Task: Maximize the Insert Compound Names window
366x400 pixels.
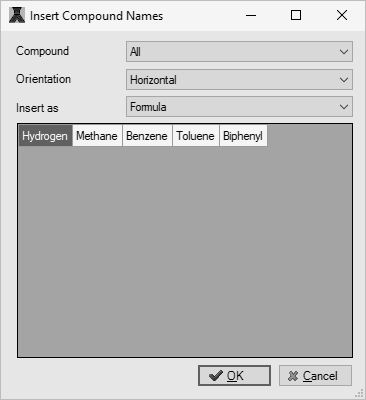Action: pos(296,15)
